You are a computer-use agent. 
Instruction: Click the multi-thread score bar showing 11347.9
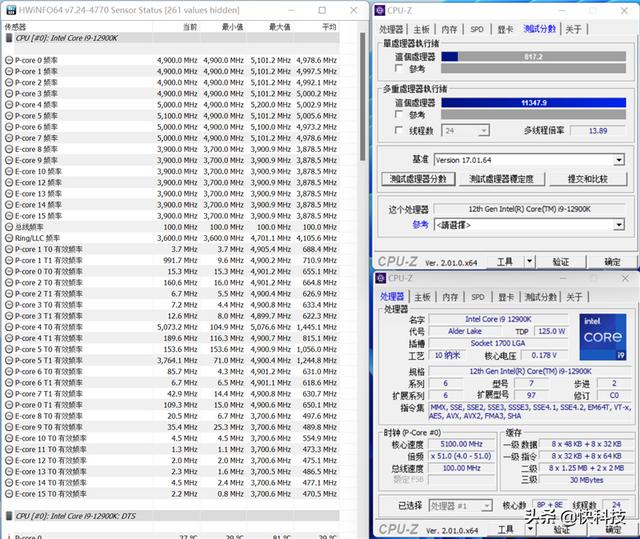(533, 102)
